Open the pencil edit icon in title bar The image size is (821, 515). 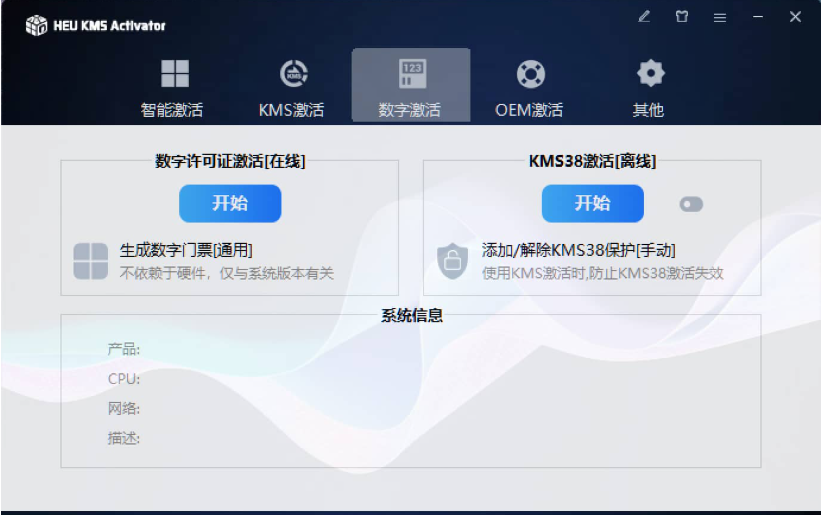click(x=644, y=17)
